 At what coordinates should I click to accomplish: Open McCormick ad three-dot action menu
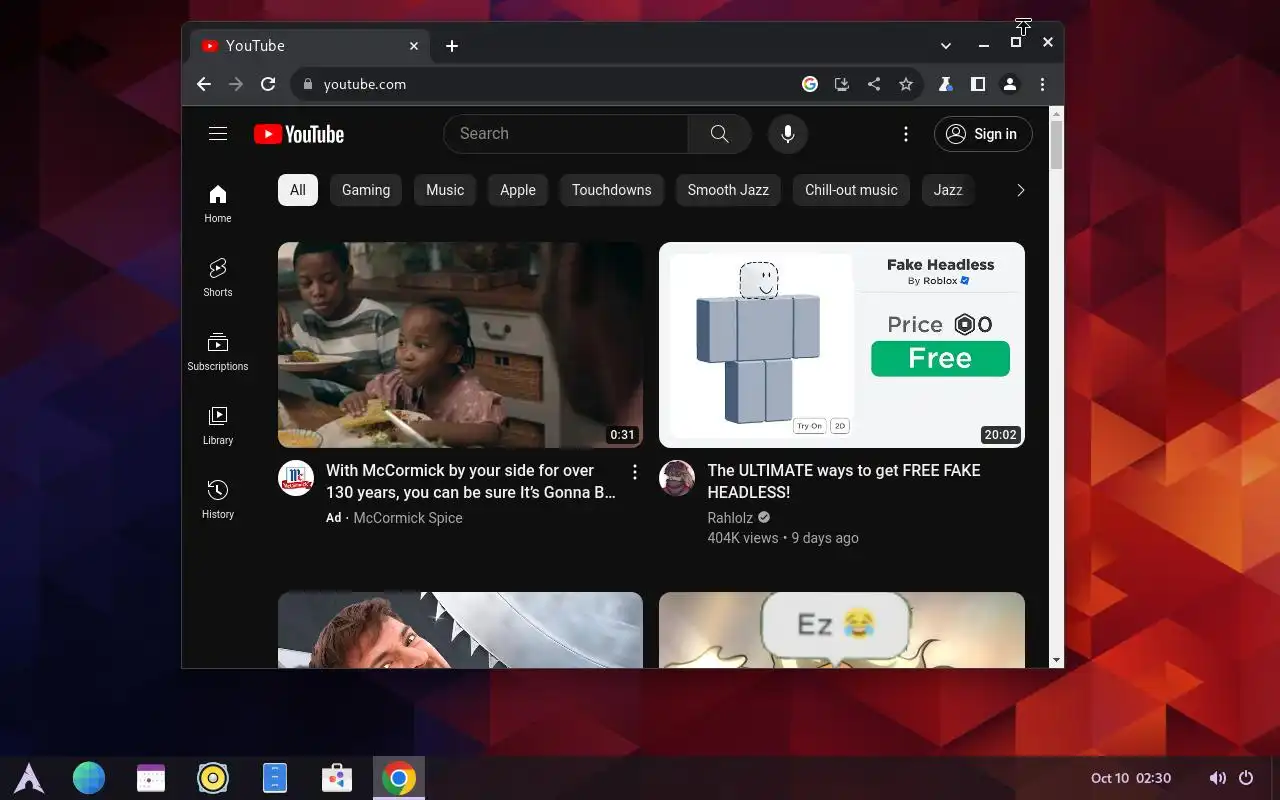tap(635, 472)
